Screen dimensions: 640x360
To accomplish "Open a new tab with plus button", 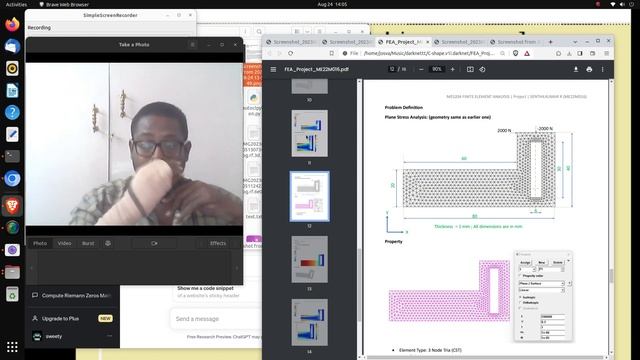I will click(550, 42).
